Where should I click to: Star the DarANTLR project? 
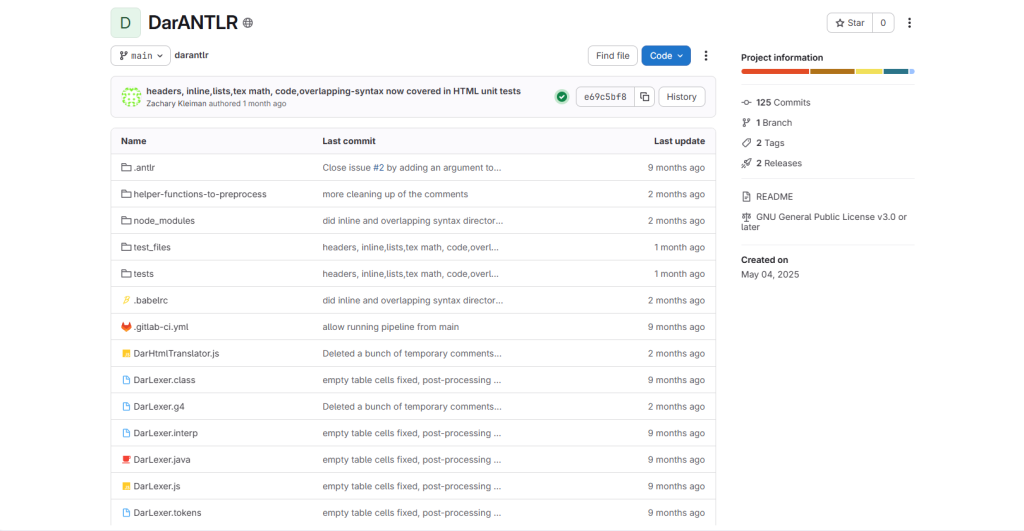point(849,23)
